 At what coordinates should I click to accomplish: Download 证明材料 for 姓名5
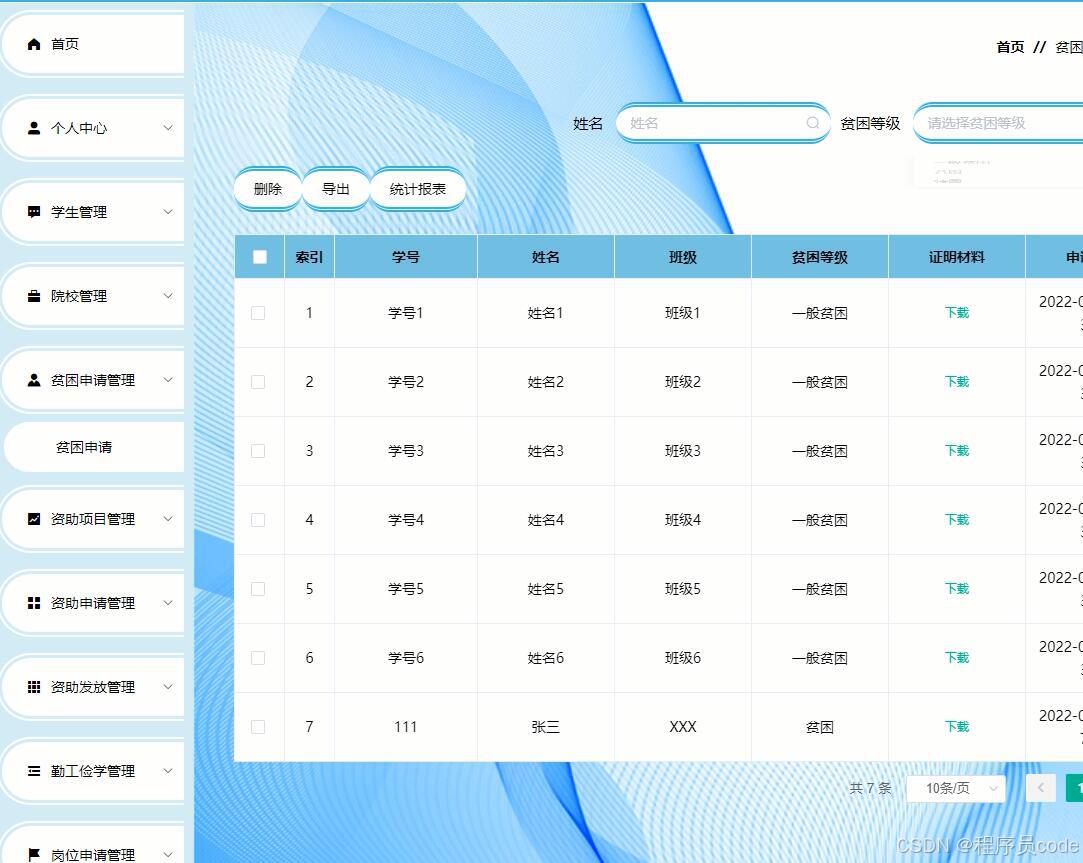tap(957, 589)
